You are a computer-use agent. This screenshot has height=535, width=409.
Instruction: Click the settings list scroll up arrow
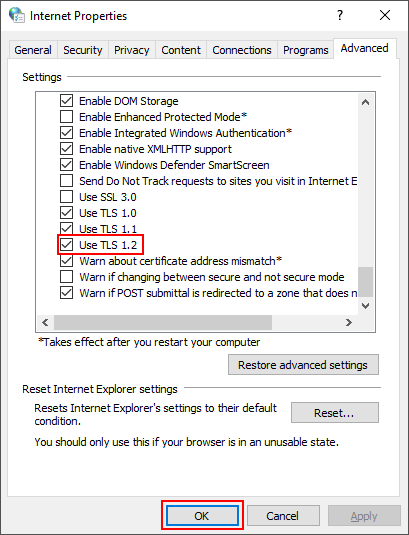(365, 102)
